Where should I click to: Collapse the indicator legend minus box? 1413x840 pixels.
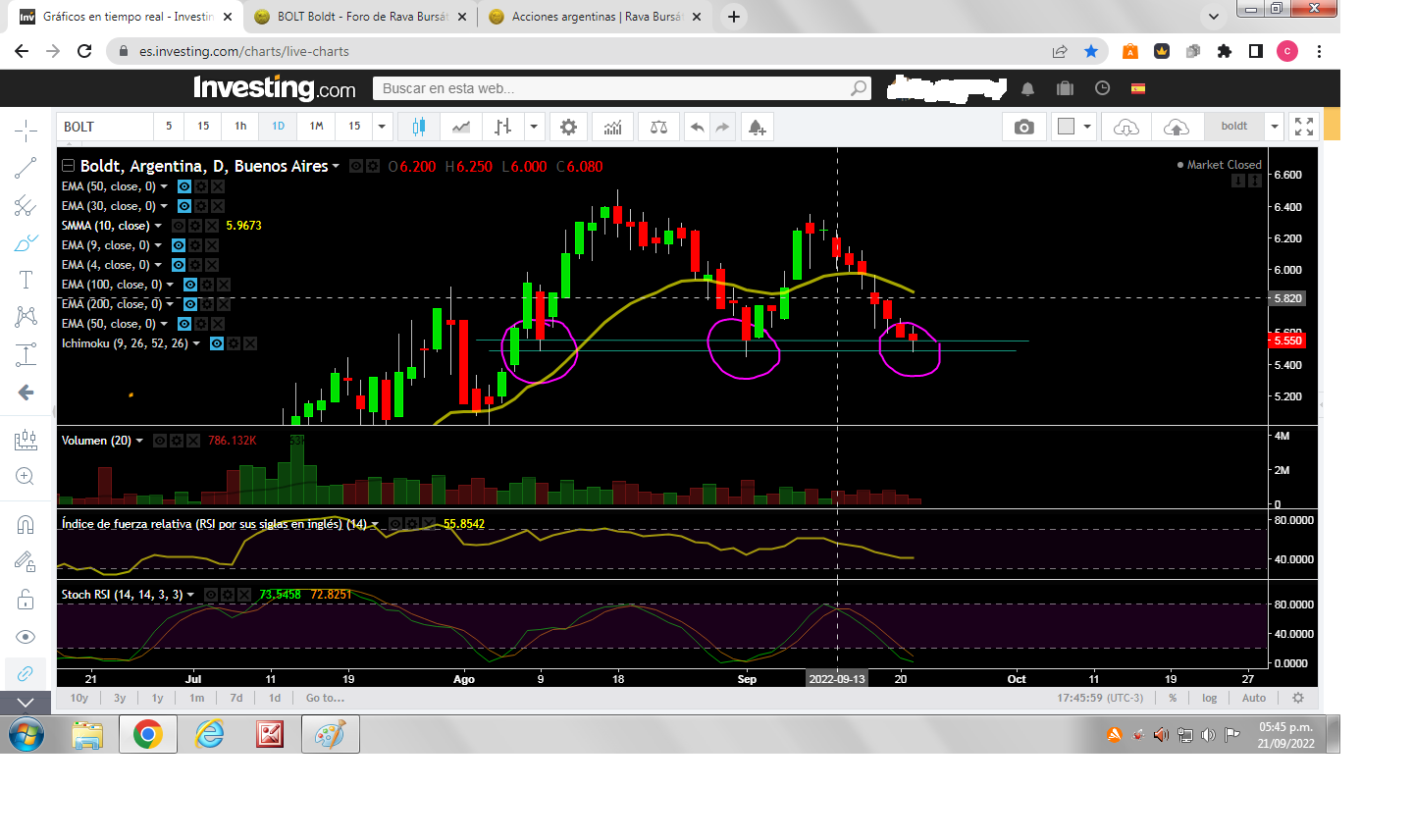point(68,166)
